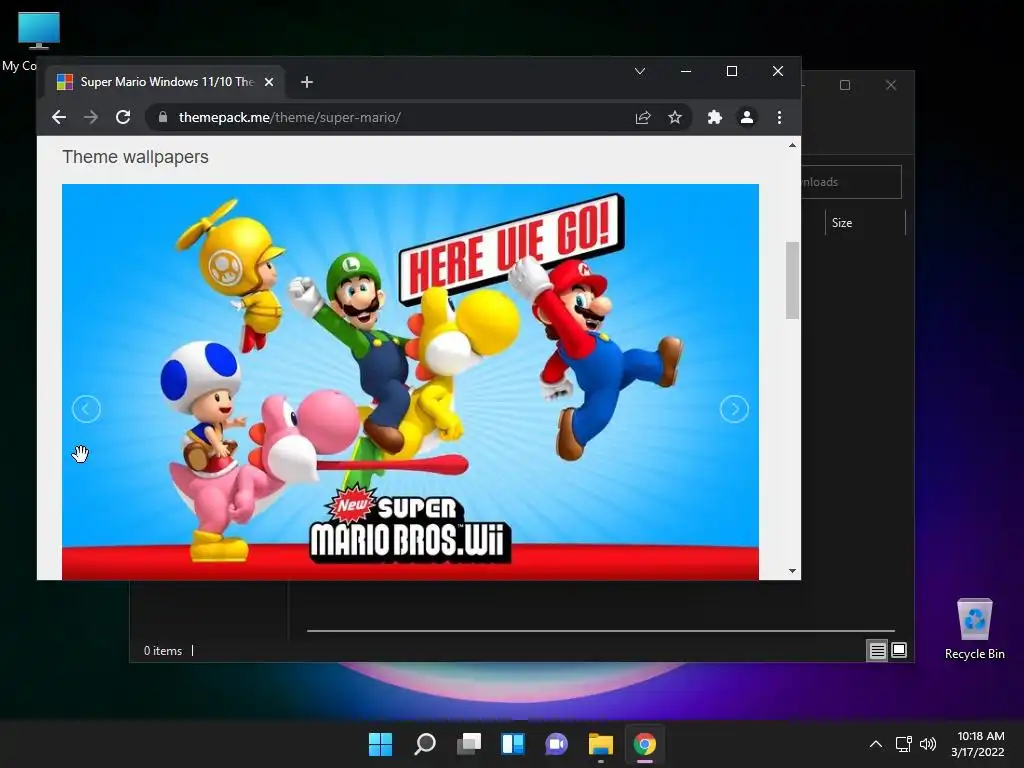Open the clock and date flyout
1024x768 pixels.
point(978,744)
